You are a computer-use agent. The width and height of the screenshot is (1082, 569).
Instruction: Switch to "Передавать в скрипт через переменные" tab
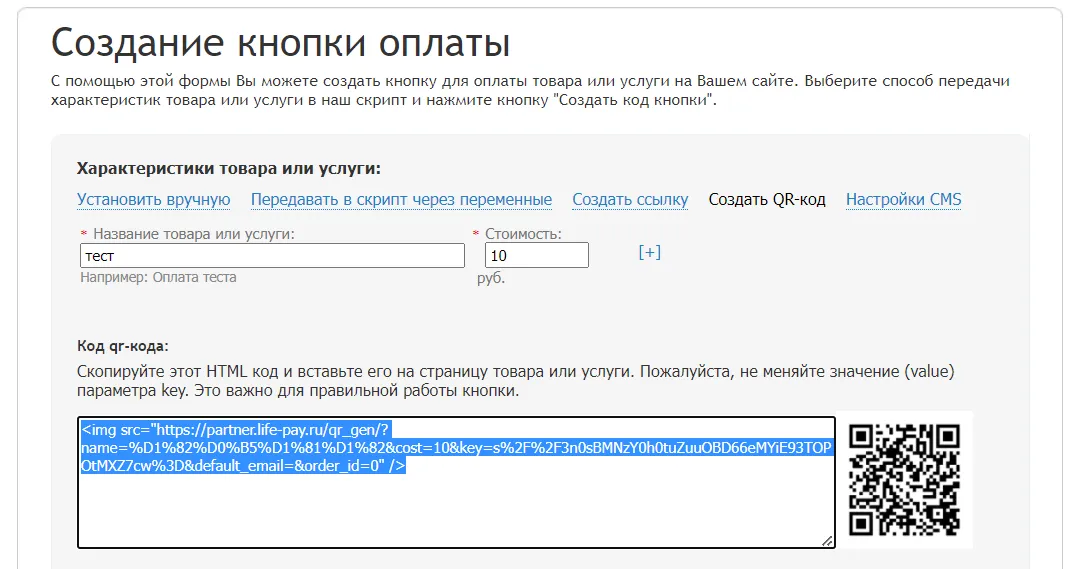tap(401, 199)
